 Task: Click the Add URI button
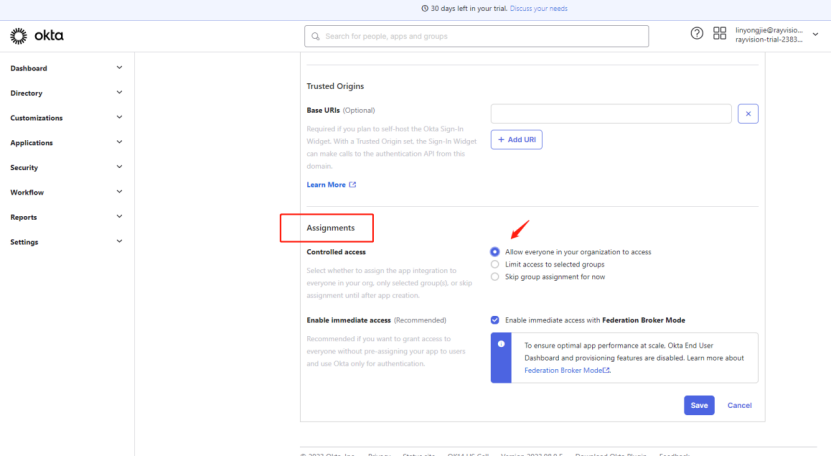pyautogui.click(x=516, y=140)
